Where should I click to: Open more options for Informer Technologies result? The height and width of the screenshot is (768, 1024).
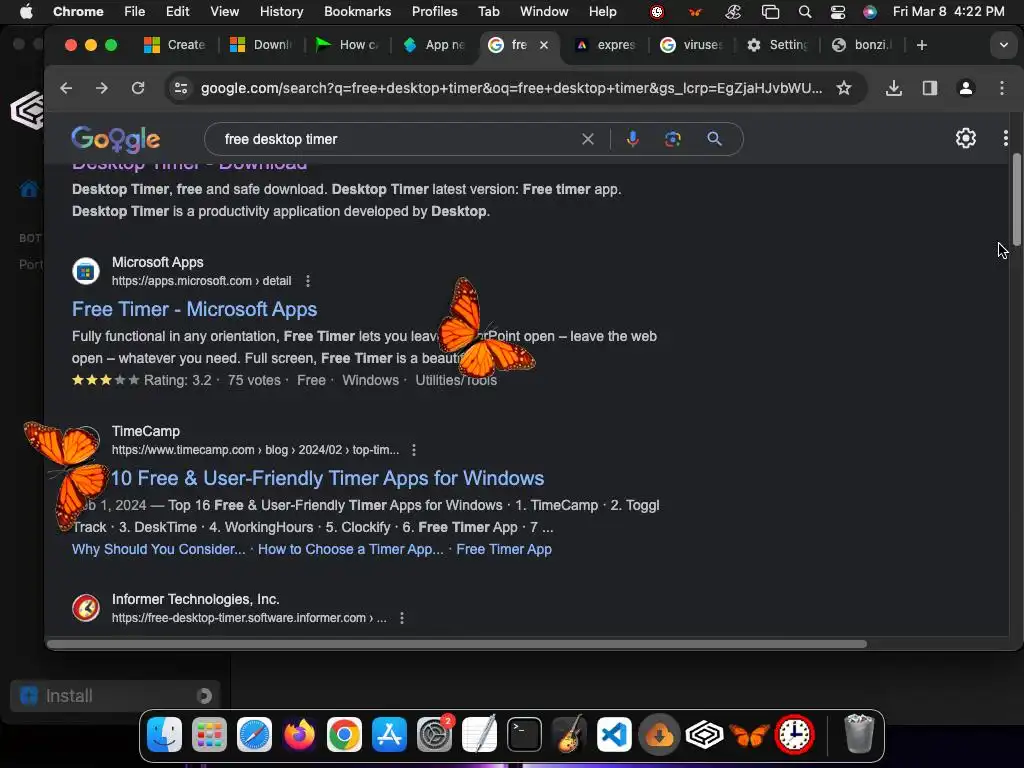402,618
